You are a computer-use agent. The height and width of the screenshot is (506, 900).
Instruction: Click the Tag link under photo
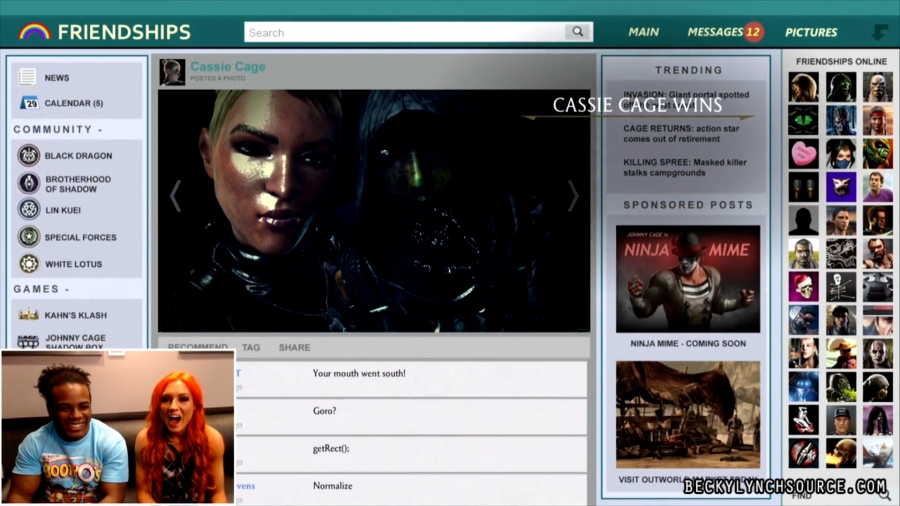pos(251,348)
